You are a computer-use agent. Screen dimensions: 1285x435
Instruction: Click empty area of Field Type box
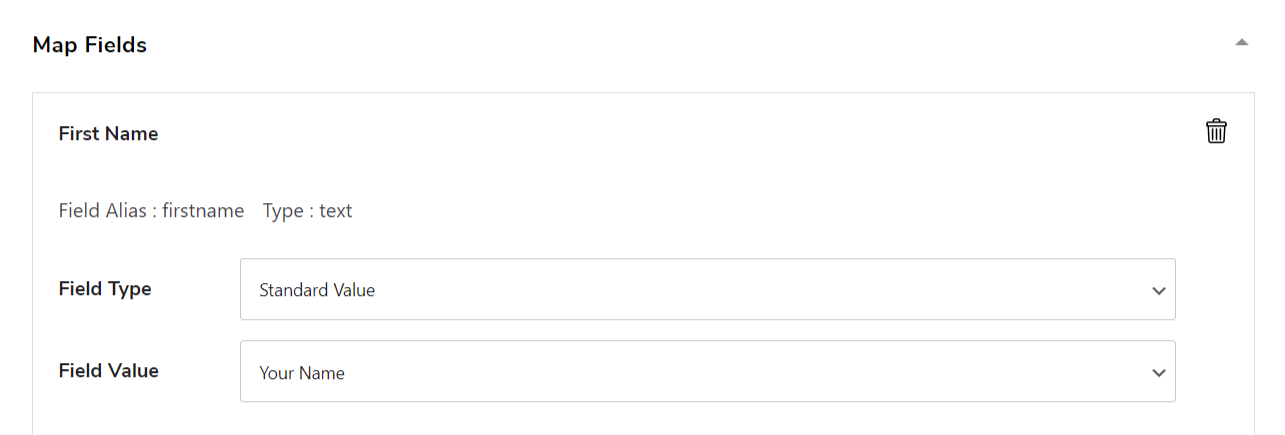click(760, 290)
